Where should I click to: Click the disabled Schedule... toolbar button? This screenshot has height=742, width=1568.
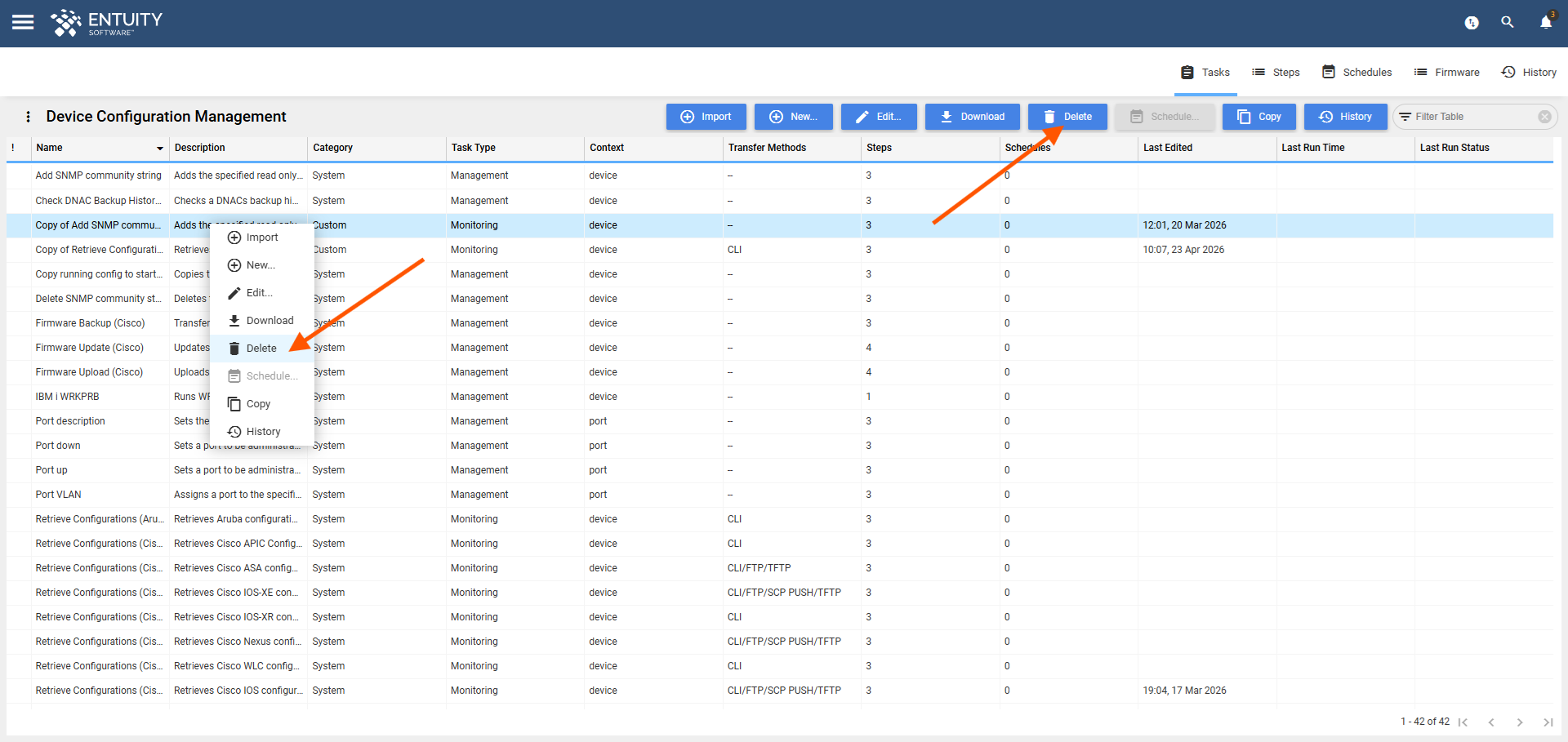1165,117
